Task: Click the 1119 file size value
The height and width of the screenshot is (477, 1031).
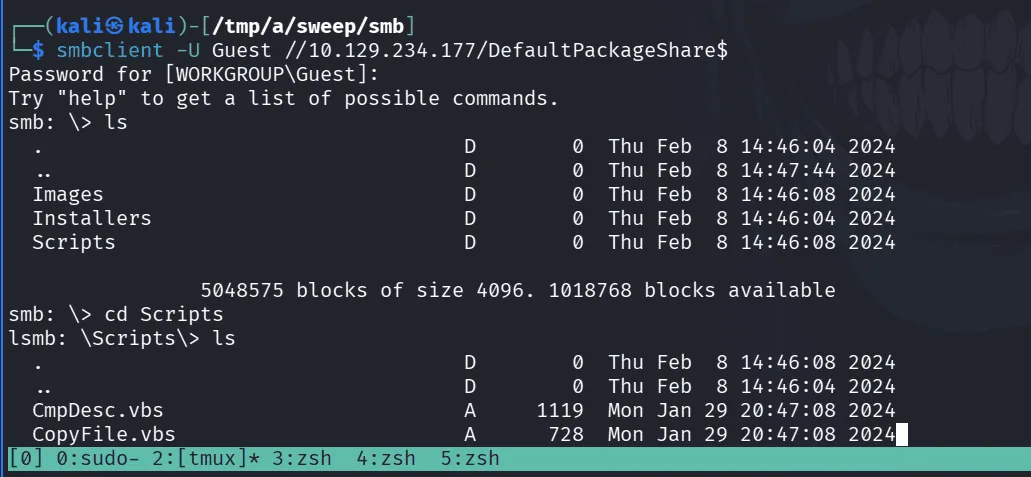Action: click(560, 411)
